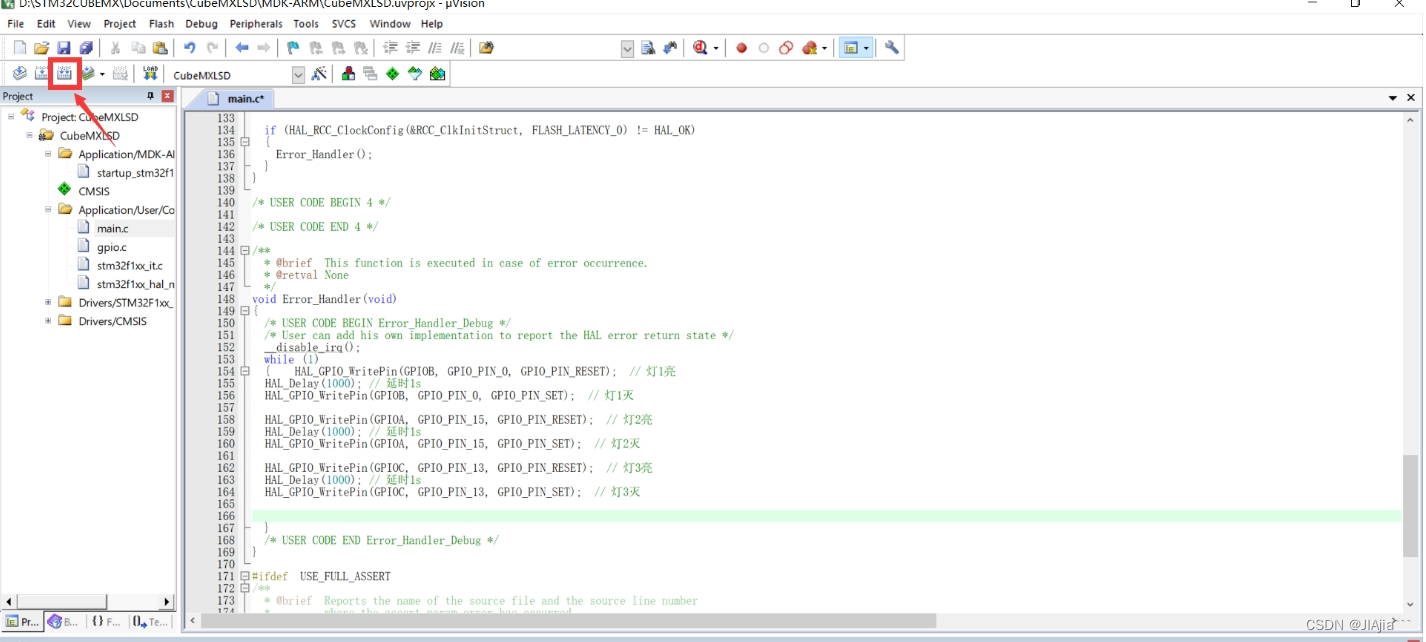Save the current file via disk icon

pyautogui.click(x=63, y=48)
